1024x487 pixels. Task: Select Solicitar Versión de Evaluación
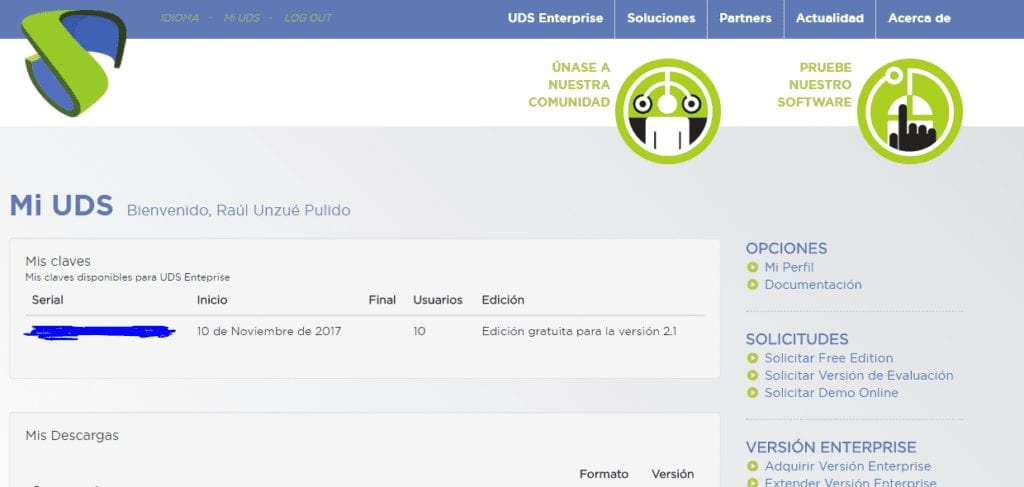tap(858, 376)
